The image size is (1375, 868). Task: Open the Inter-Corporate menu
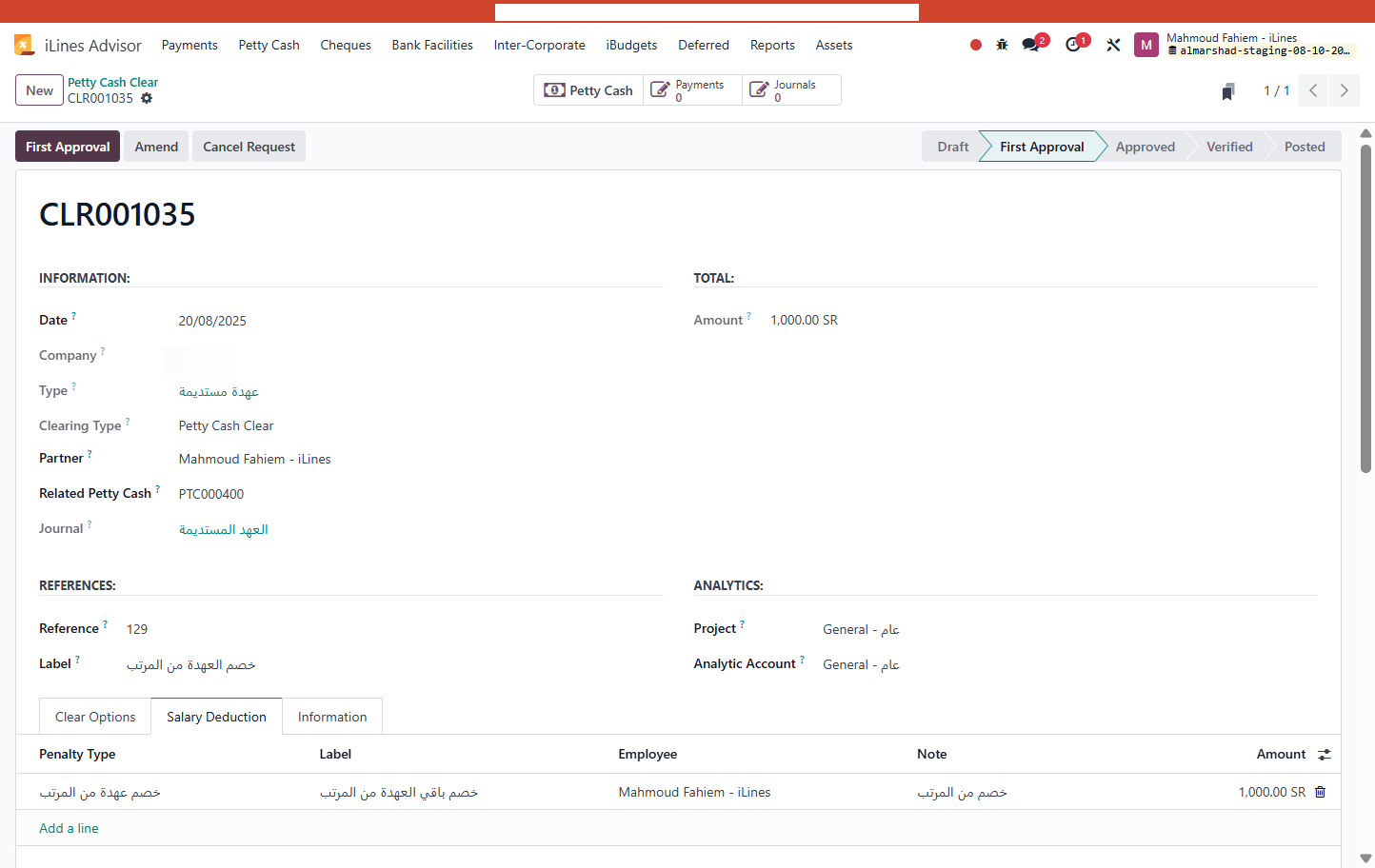[540, 45]
